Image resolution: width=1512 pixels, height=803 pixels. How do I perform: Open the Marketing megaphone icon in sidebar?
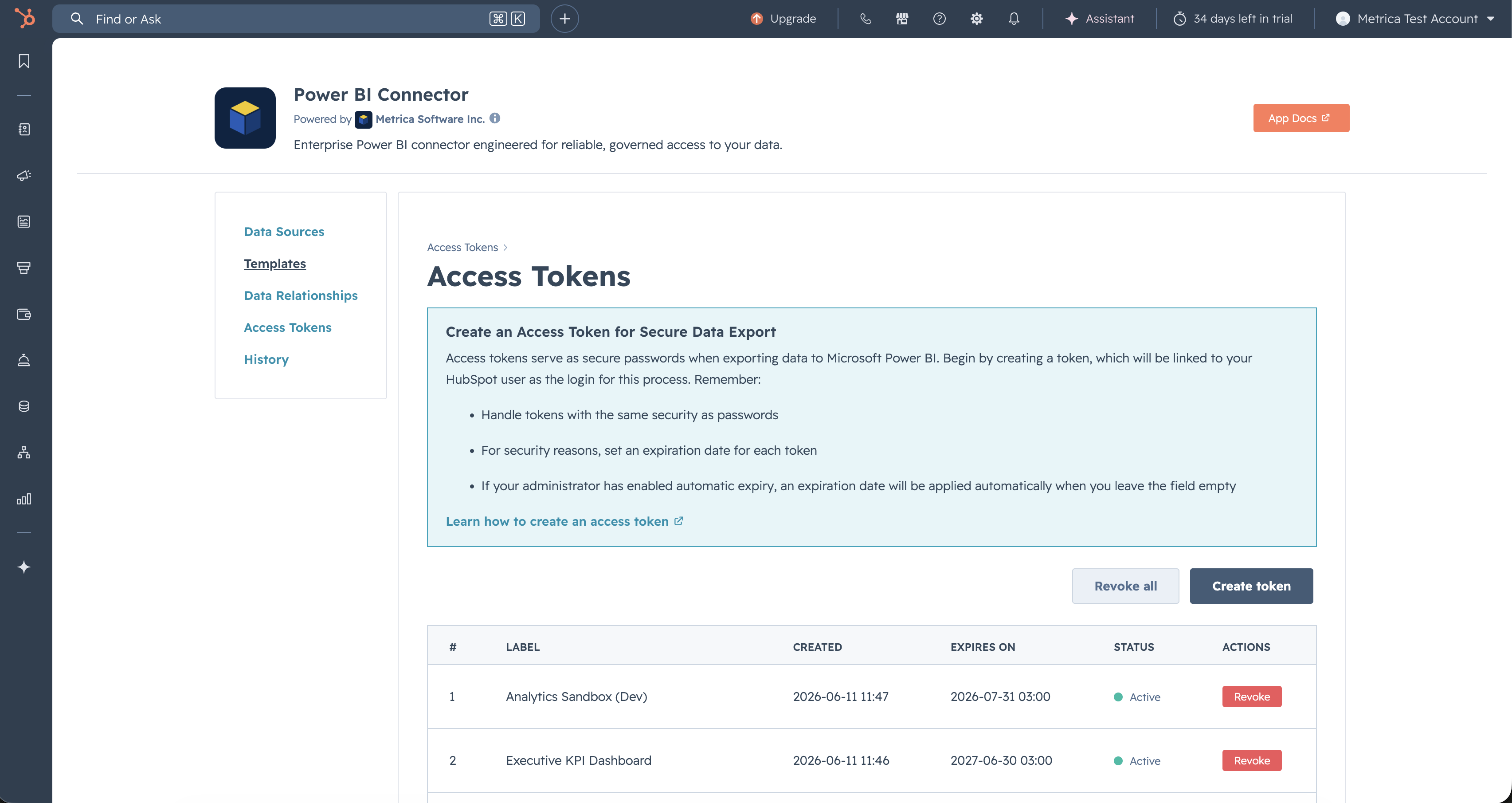point(24,176)
